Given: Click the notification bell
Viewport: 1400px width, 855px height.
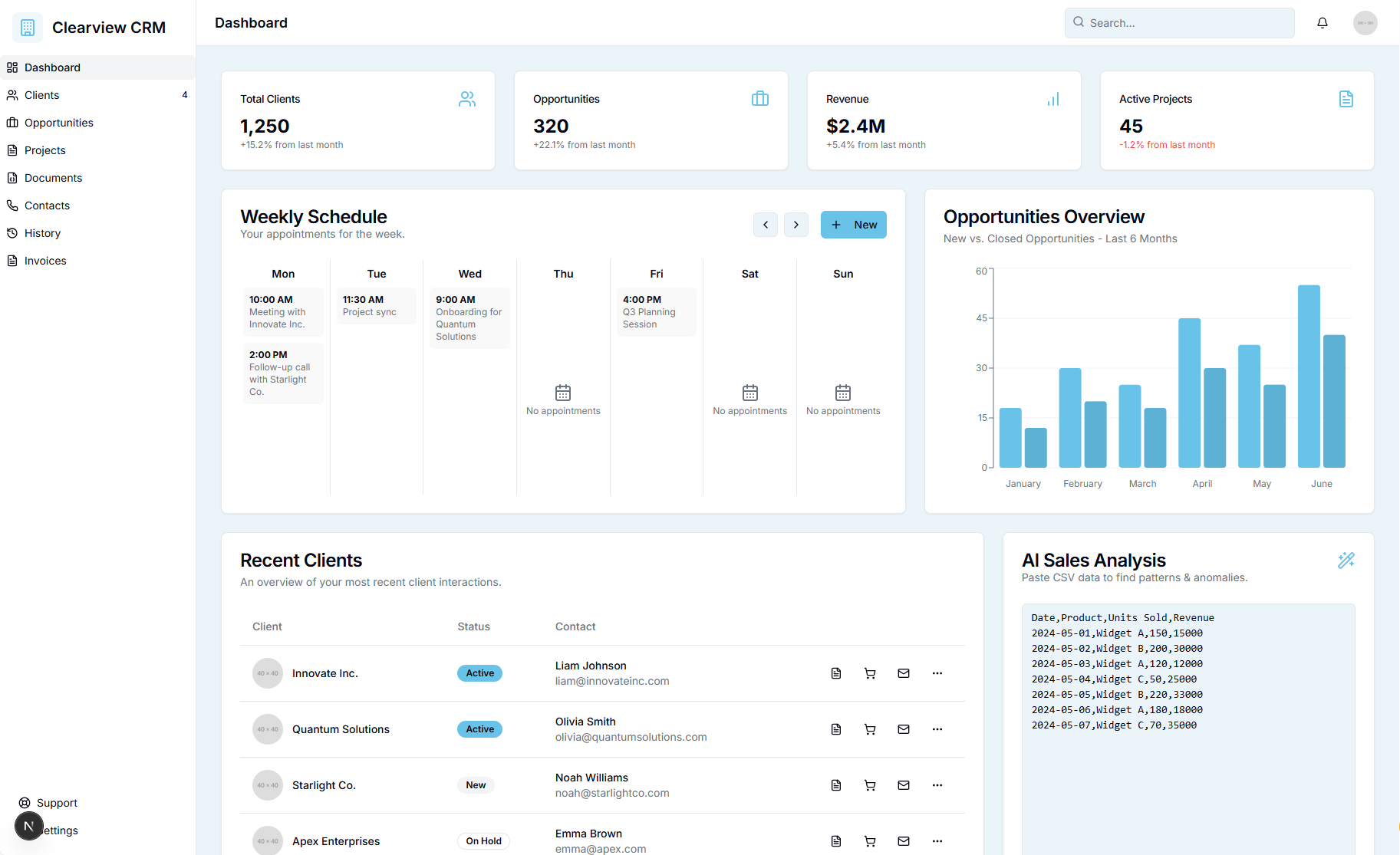Looking at the screenshot, I should point(1322,22).
